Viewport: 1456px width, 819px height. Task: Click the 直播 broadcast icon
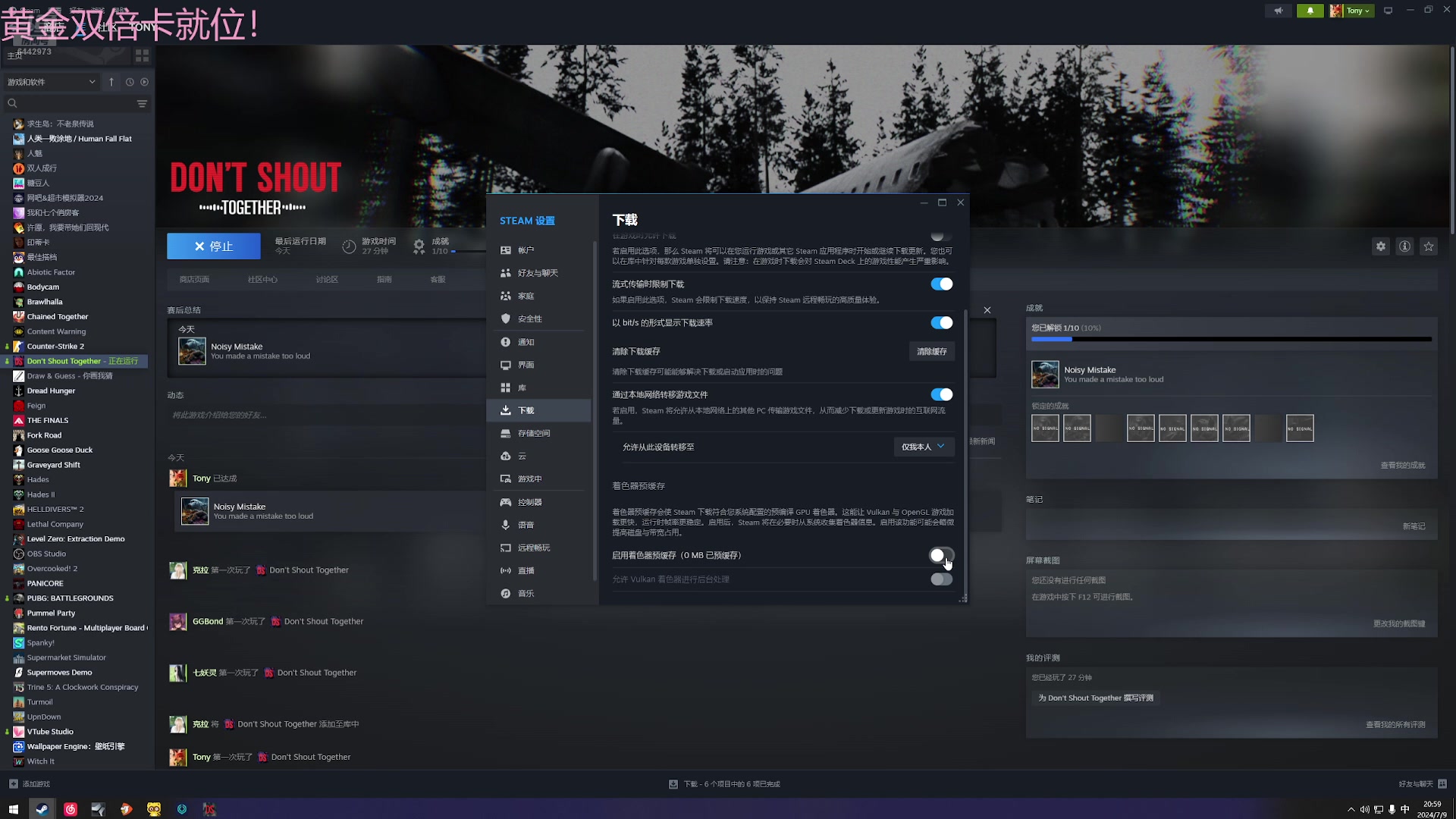point(506,570)
